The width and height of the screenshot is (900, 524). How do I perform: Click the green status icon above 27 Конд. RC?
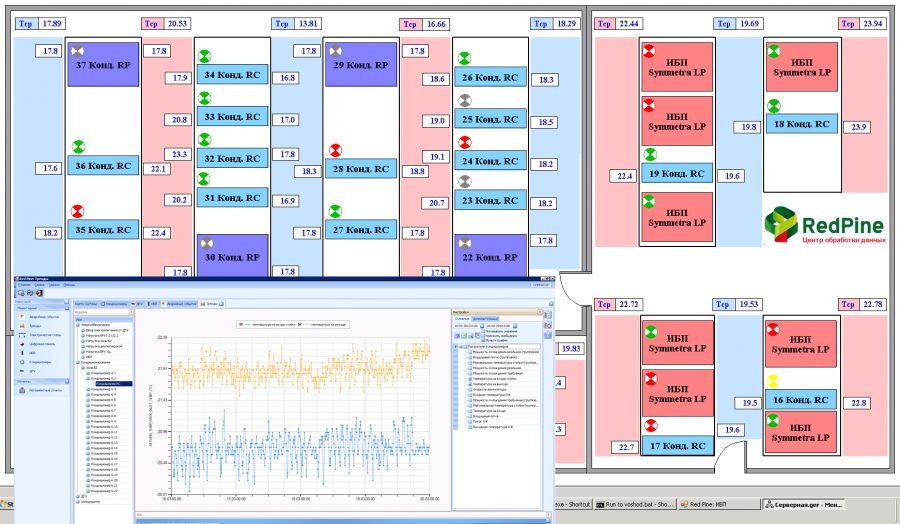[335, 211]
